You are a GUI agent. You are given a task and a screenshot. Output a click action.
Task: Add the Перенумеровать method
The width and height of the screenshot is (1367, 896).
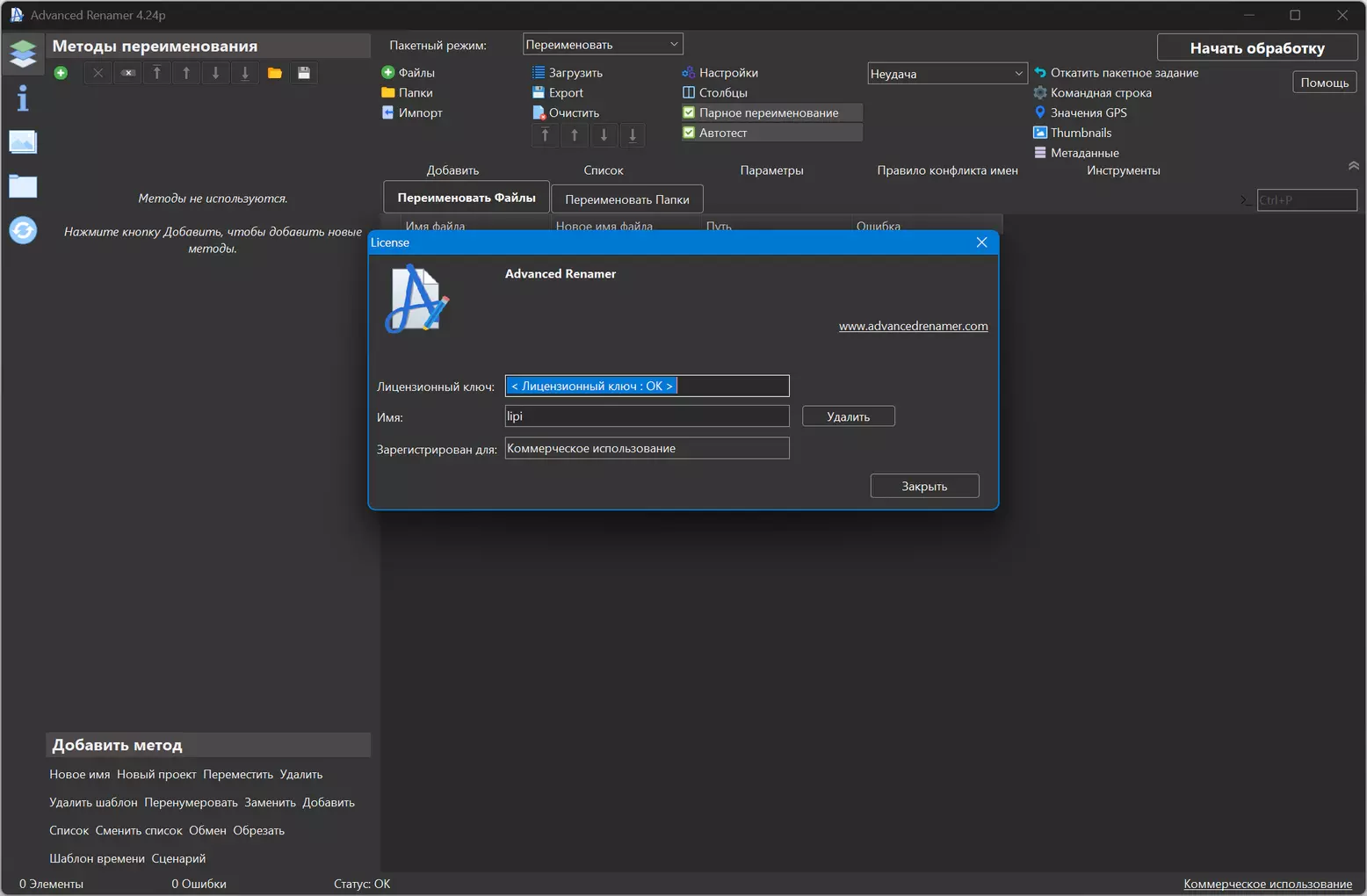coord(191,803)
